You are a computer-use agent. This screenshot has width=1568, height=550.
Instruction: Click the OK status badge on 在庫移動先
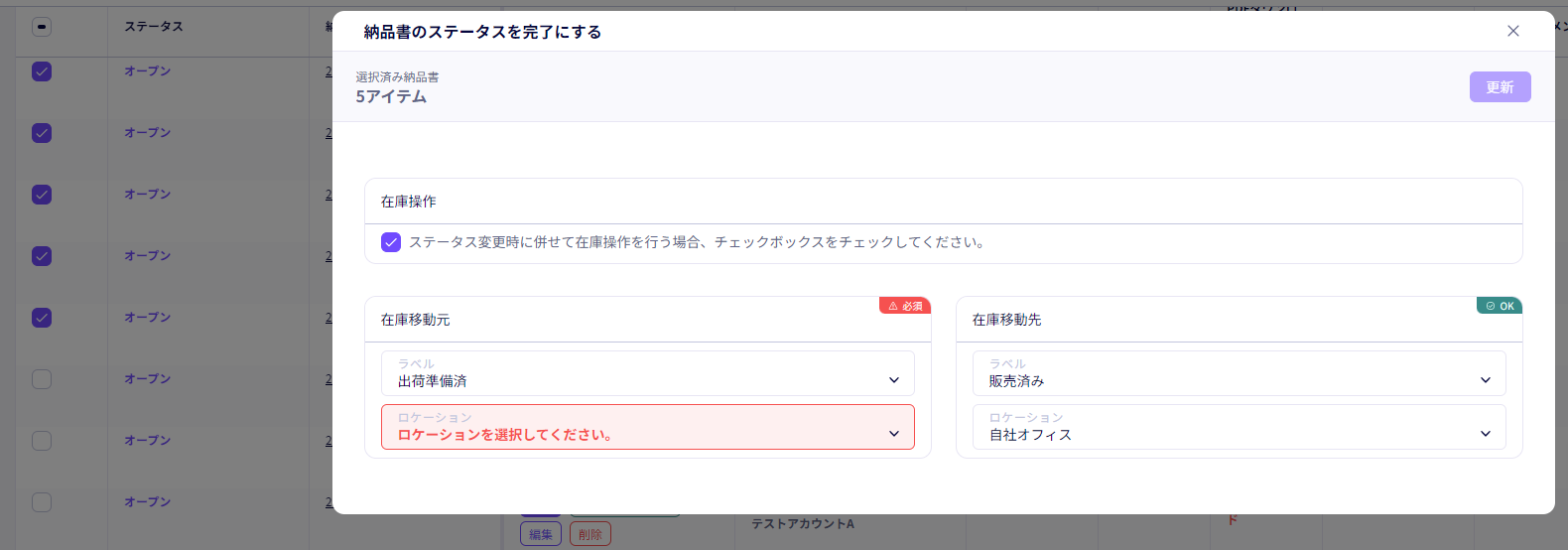[1499, 306]
